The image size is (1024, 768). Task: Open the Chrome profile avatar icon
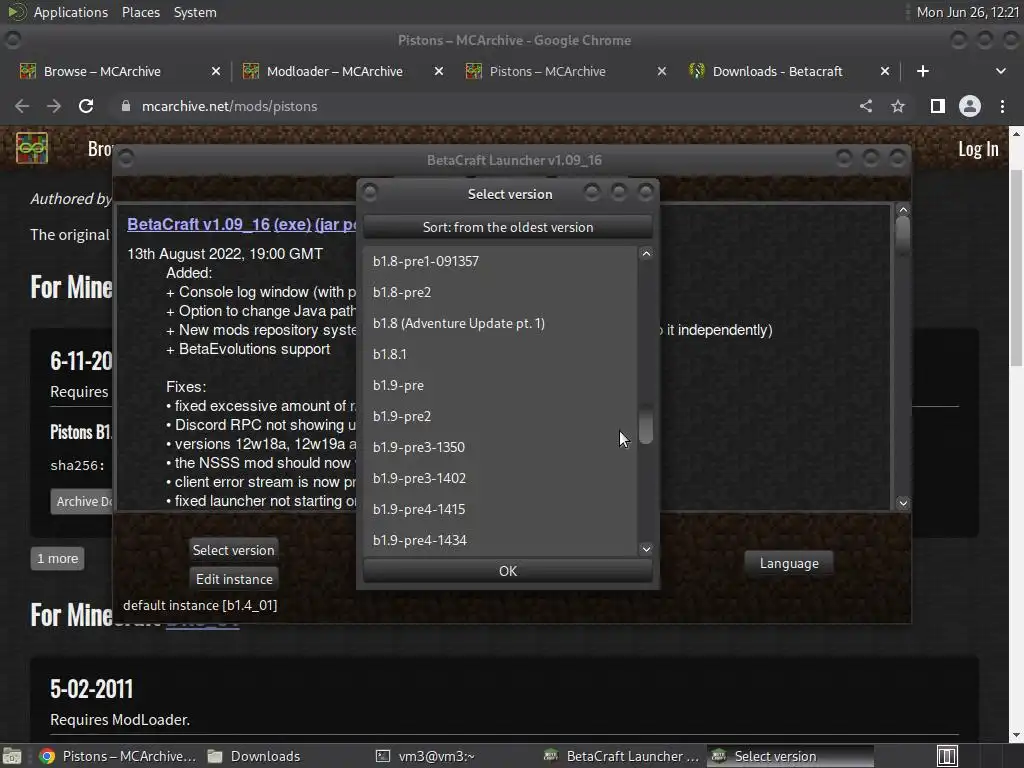970,106
